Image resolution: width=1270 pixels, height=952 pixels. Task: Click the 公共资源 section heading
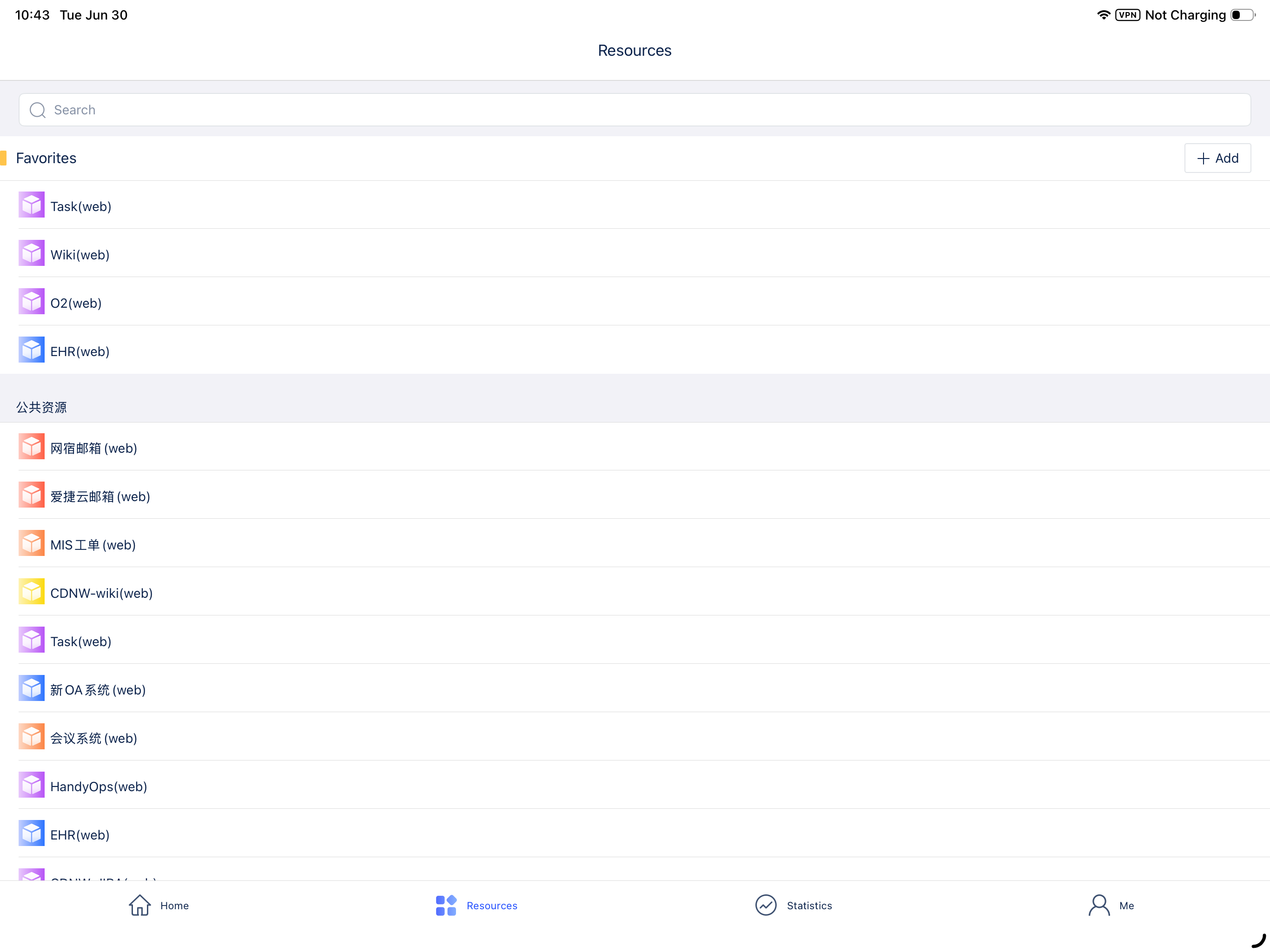click(x=41, y=407)
